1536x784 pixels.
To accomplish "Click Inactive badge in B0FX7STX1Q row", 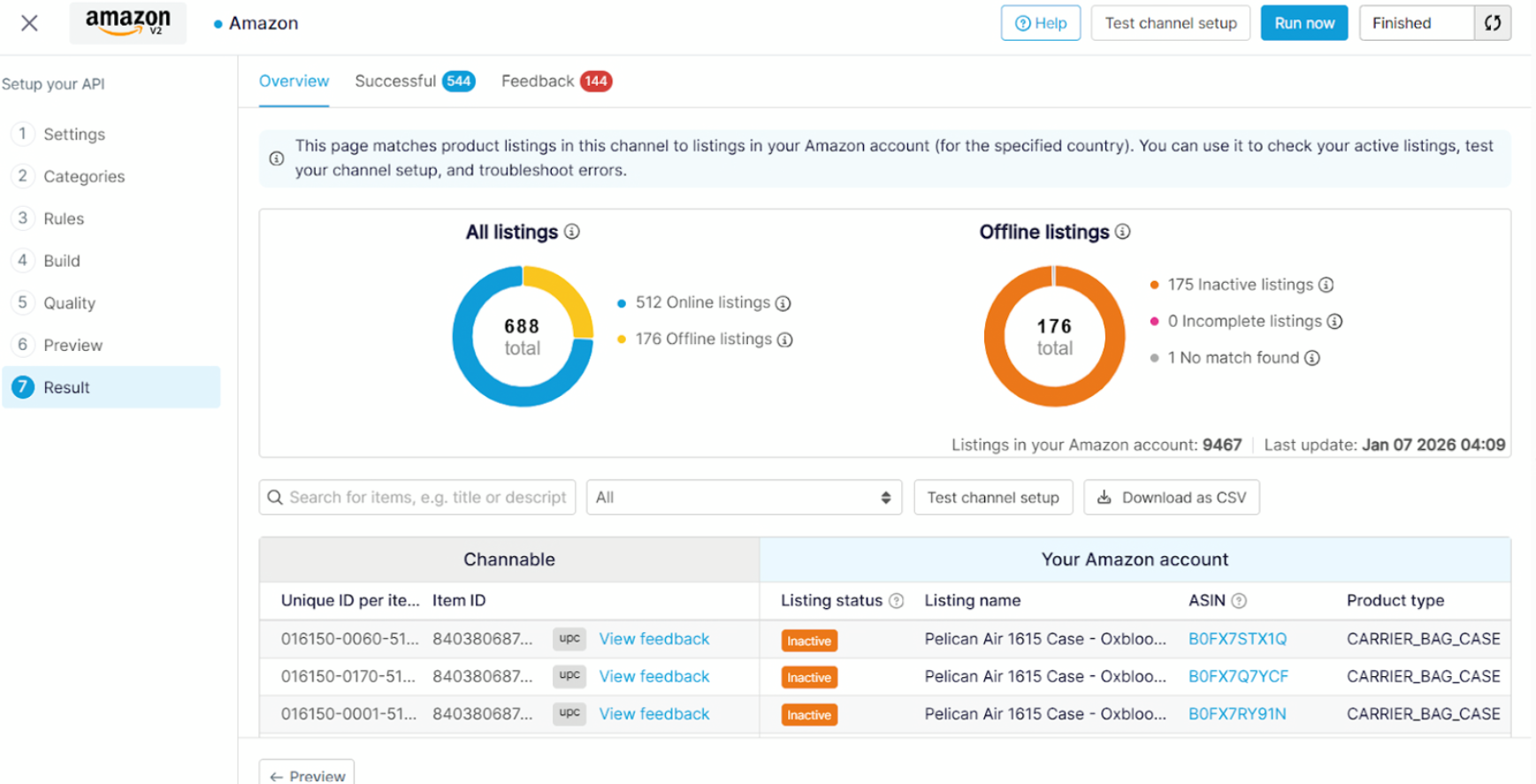I will (809, 641).
